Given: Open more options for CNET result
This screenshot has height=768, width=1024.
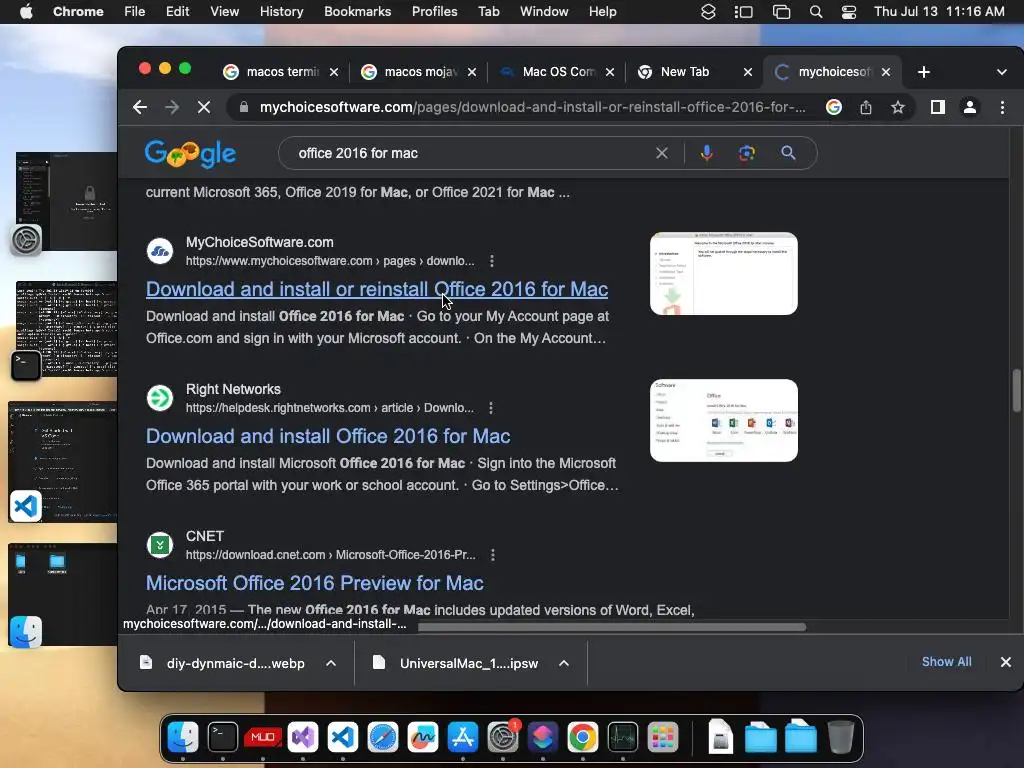Looking at the screenshot, I should (x=492, y=555).
